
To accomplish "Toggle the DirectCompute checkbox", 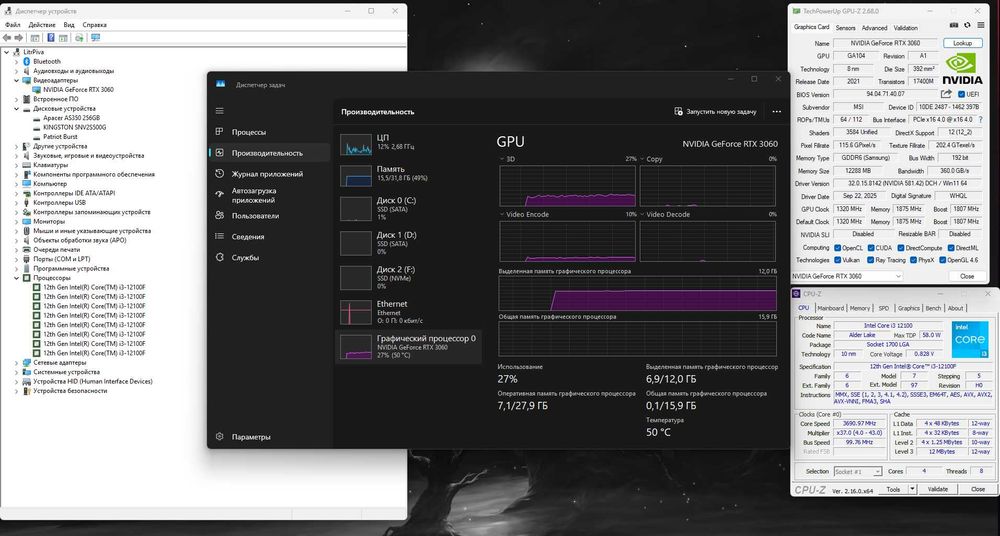I will [x=900, y=248].
